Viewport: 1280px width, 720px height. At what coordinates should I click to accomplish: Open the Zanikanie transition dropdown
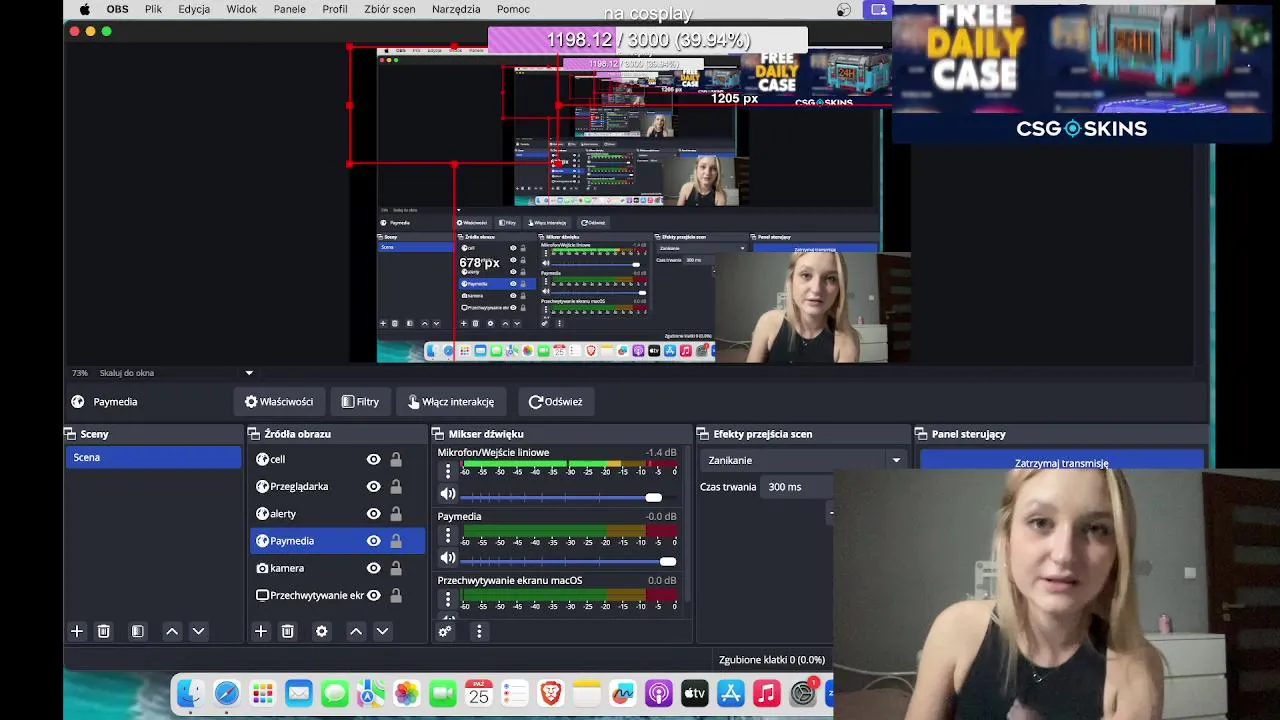click(804, 460)
